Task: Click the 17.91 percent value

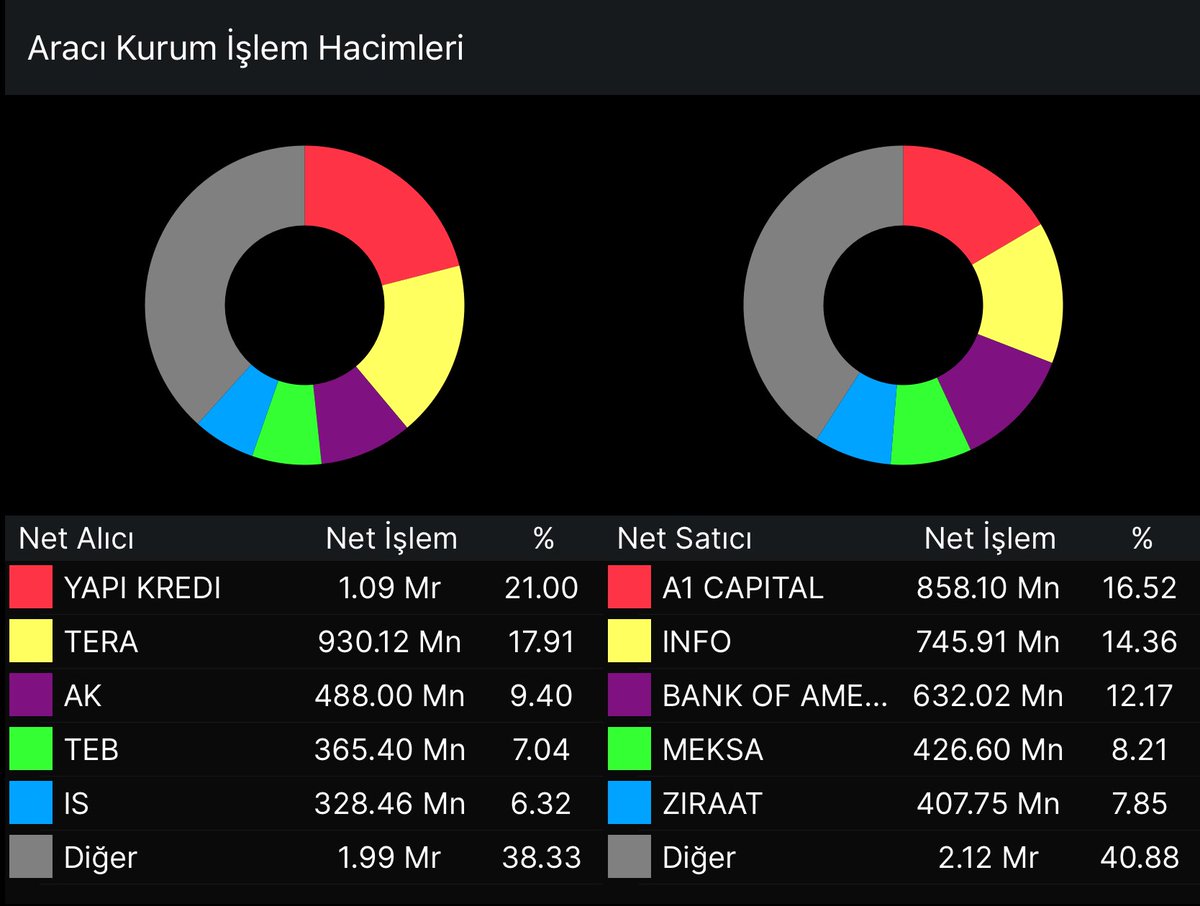Action: point(543,642)
